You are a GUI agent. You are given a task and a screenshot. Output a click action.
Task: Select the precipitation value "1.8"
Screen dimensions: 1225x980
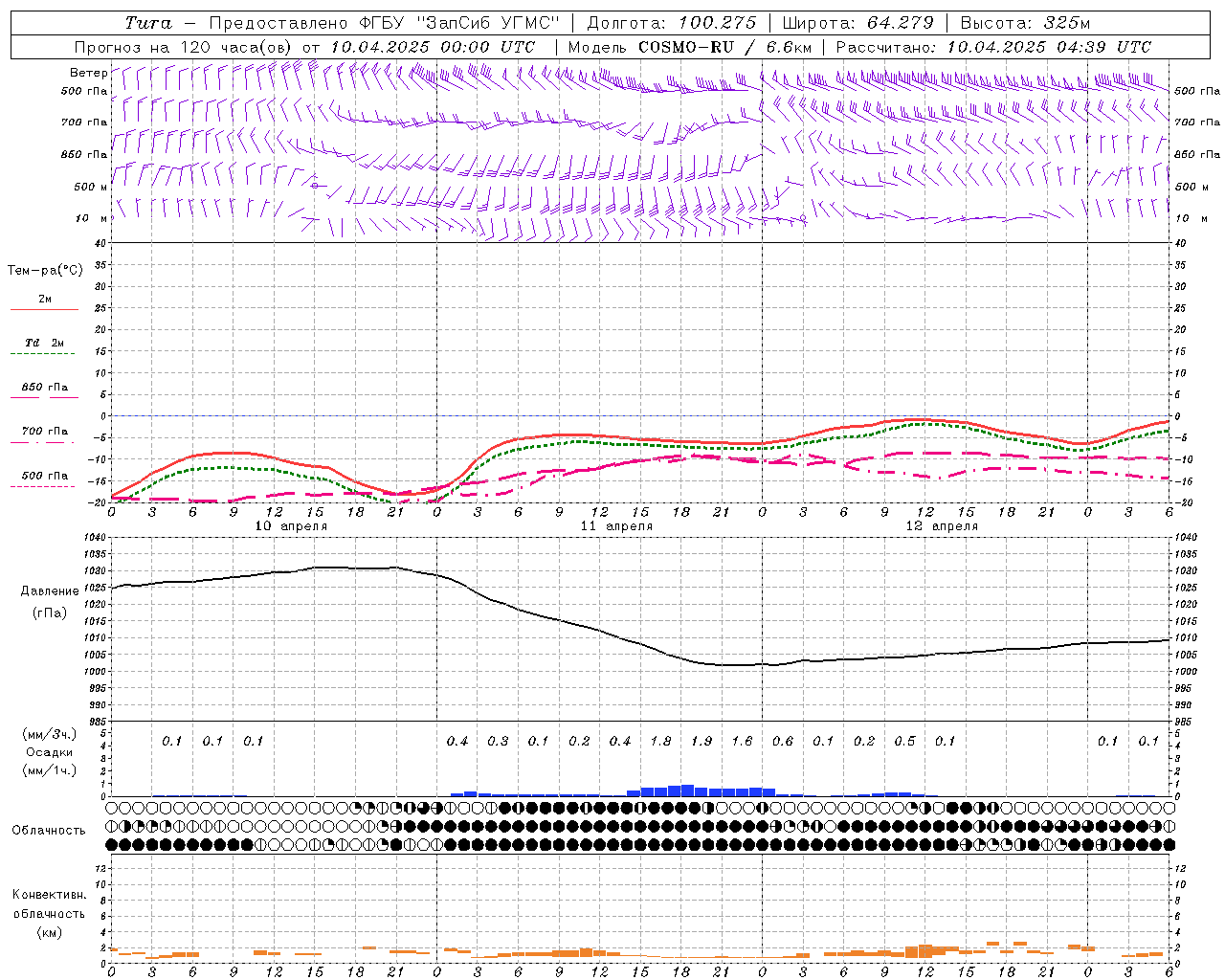pos(660,741)
